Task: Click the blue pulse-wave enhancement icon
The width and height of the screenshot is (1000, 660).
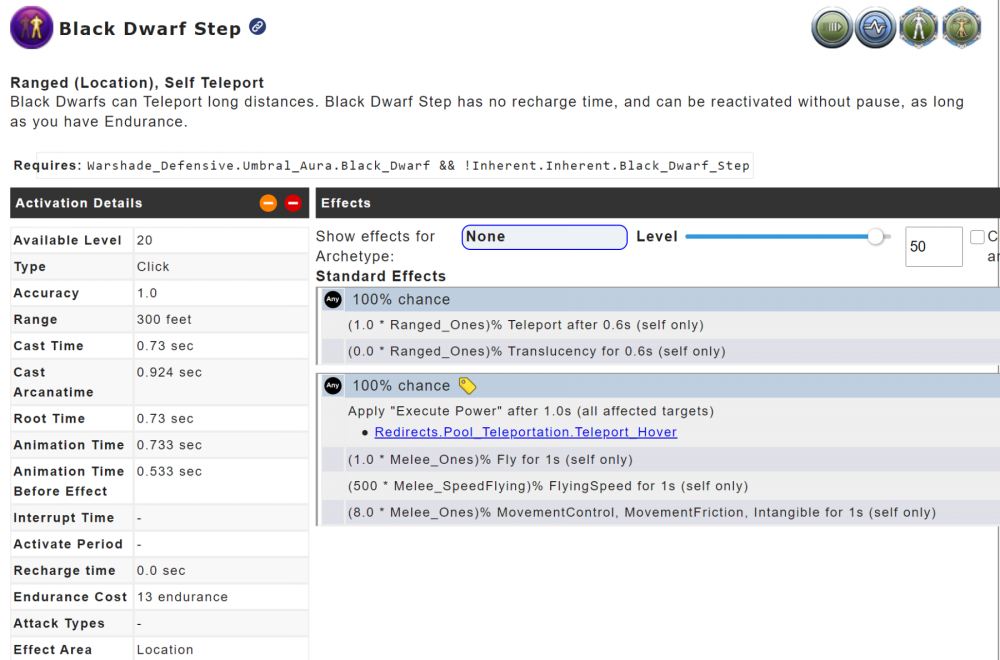Action: [875, 27]
